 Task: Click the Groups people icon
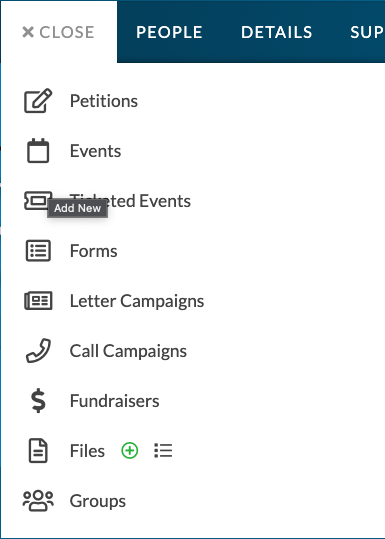tap(38, 501)
